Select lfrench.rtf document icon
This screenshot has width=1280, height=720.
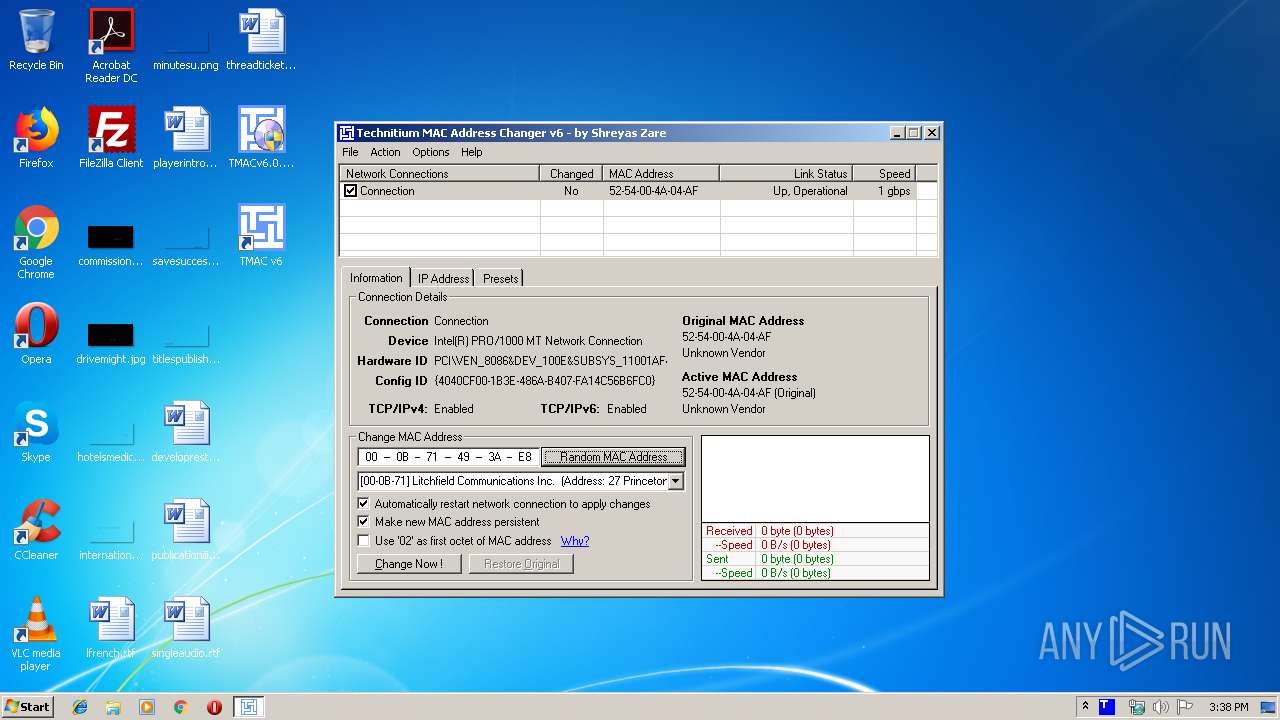111,628
